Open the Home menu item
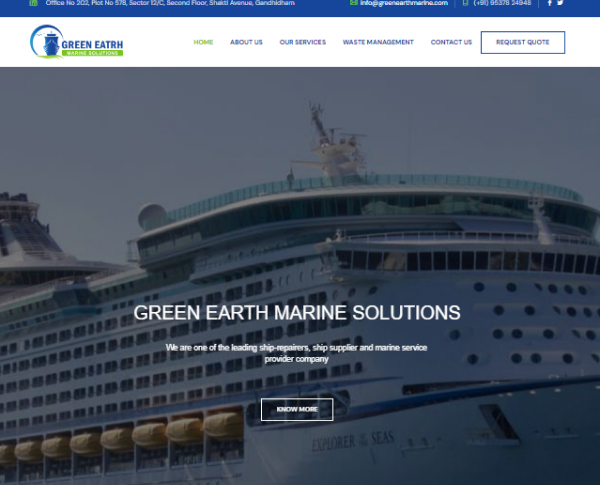The image size is (600, 485). [x=203, y=42]
